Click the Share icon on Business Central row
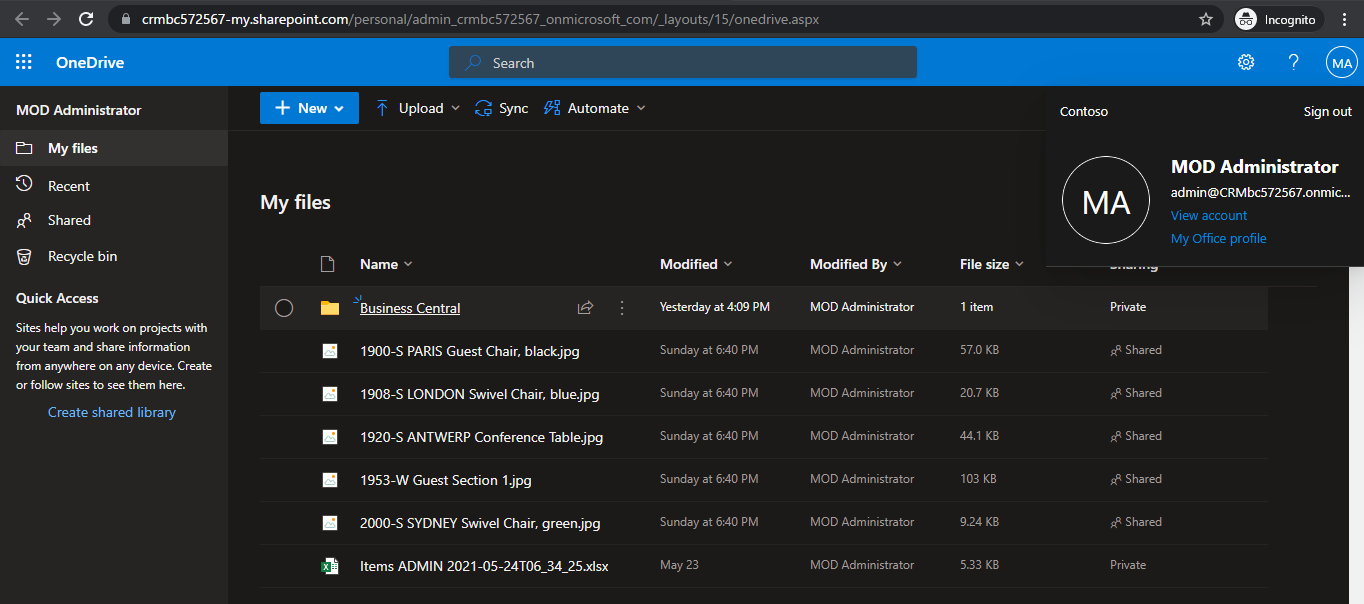The image size is (1364, 604). (x=585, y=307)
